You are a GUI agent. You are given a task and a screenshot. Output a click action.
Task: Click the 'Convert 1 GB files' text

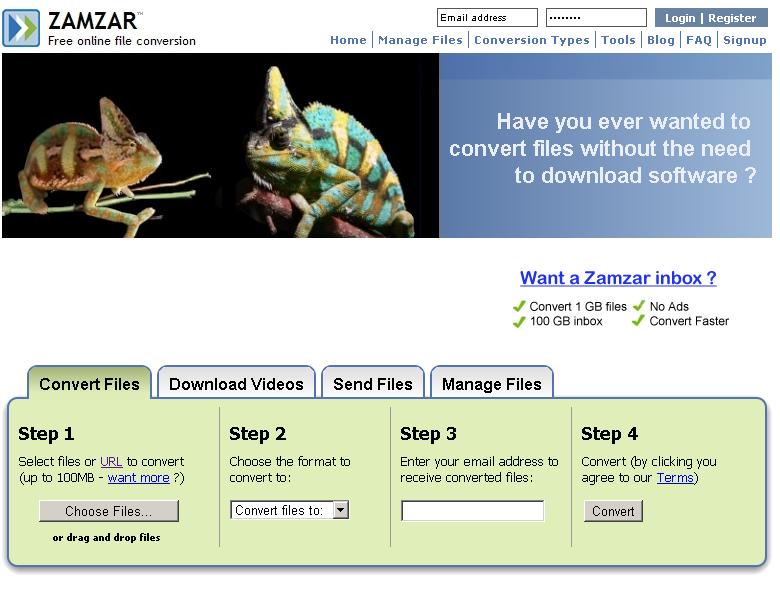[578, 306]
